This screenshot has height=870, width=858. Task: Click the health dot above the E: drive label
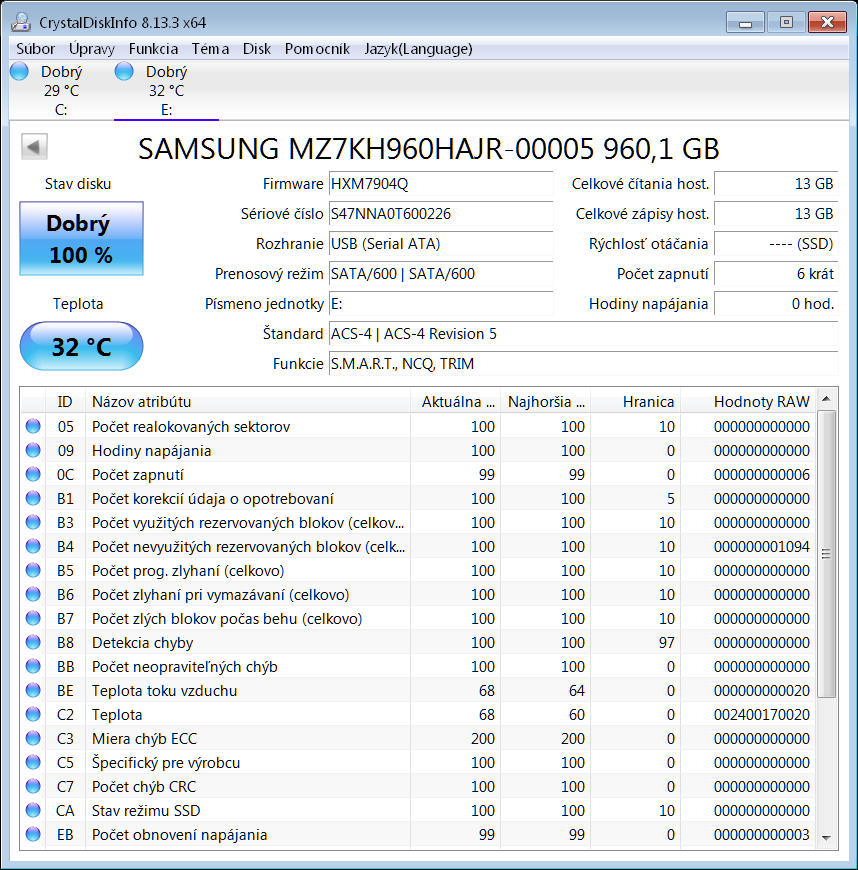[123, 71]
